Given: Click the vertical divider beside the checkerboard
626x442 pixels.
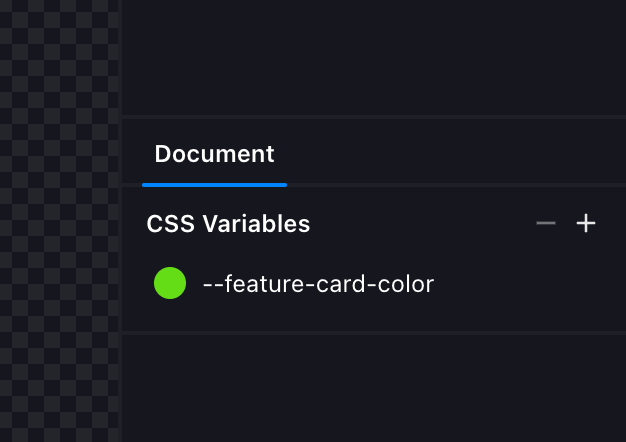Looking at the screenshot, I should [x=121, y=220].
